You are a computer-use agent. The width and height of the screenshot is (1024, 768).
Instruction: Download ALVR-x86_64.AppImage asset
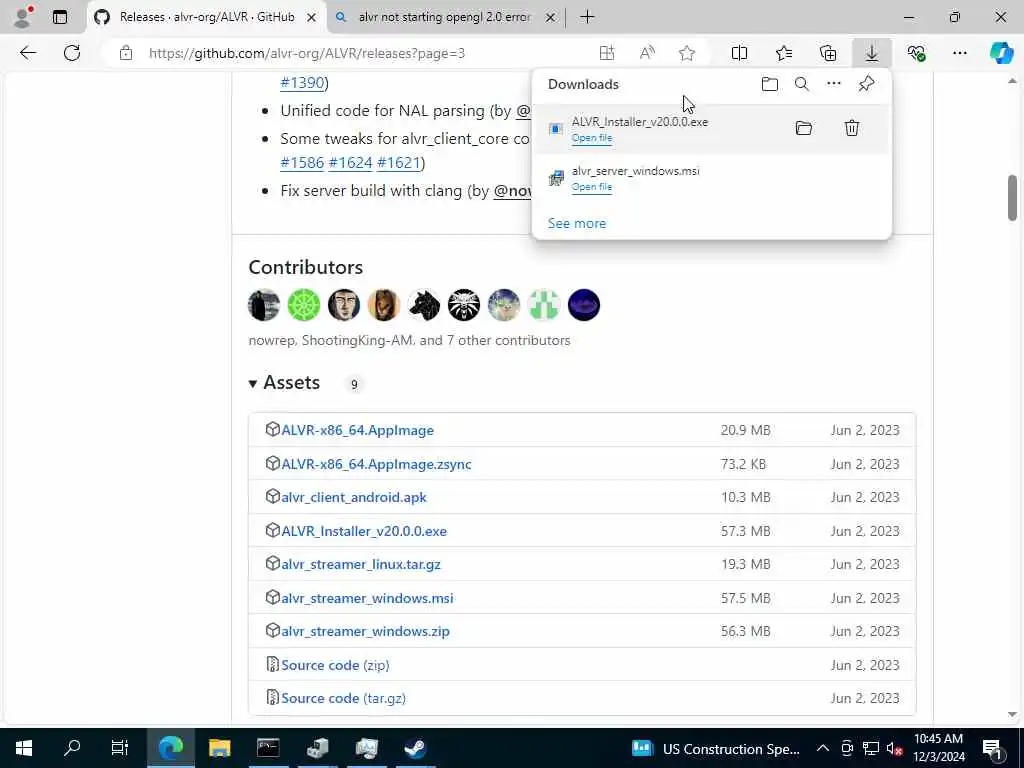pos(357,430)
